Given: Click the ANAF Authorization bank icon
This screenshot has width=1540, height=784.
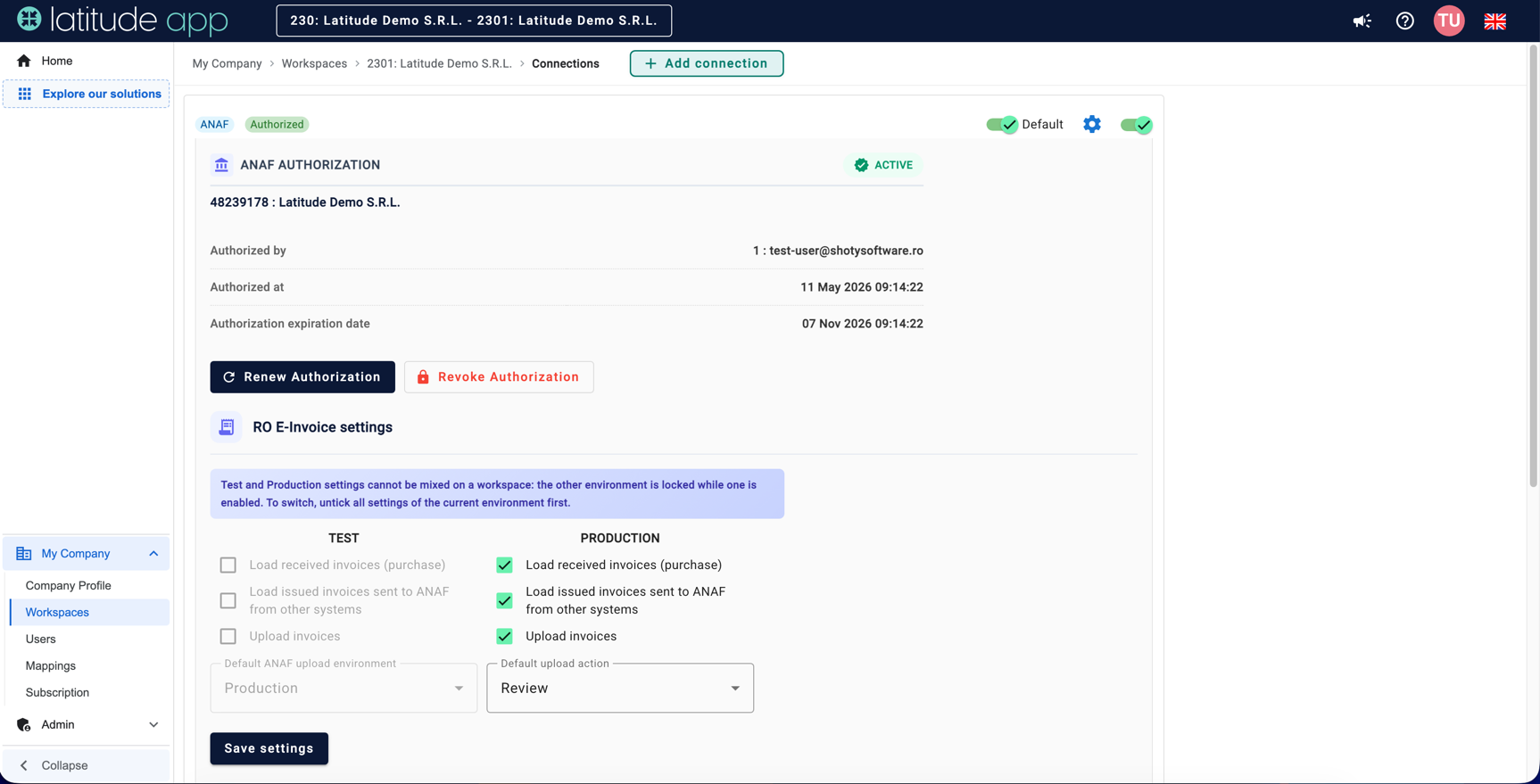Looking at the screenshot, I should click(221, 165).
